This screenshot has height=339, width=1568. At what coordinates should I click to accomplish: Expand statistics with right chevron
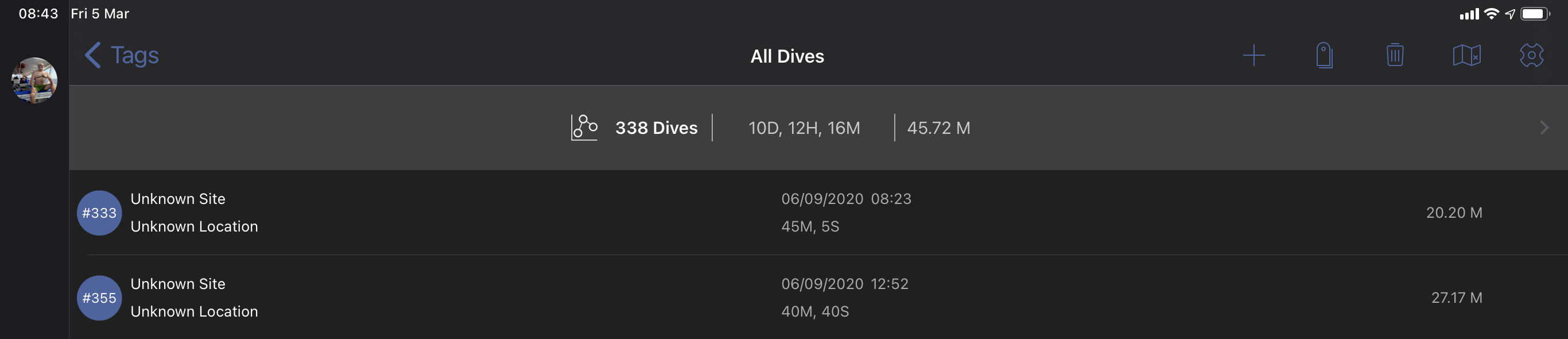1544,128
